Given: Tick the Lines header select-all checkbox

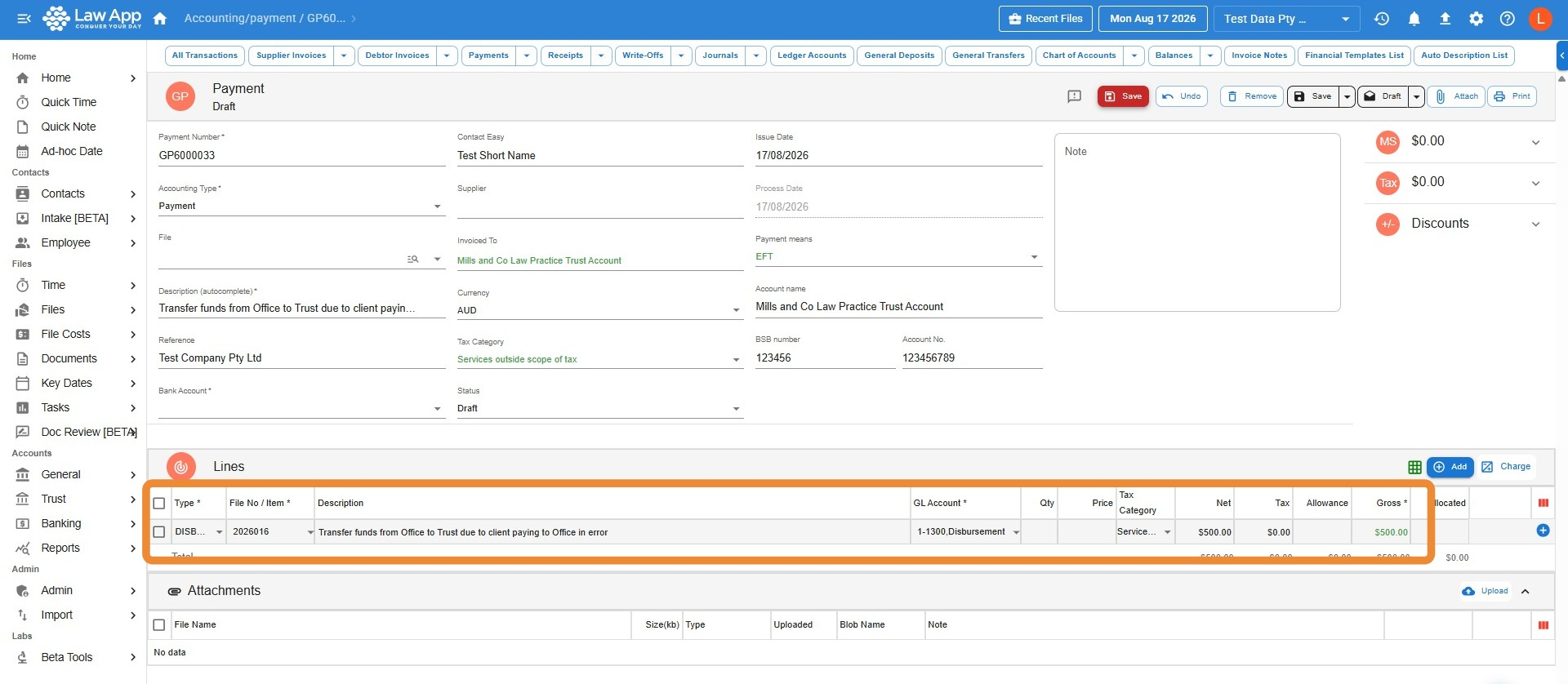Looking at the screenshot, I should coord(159,504).
